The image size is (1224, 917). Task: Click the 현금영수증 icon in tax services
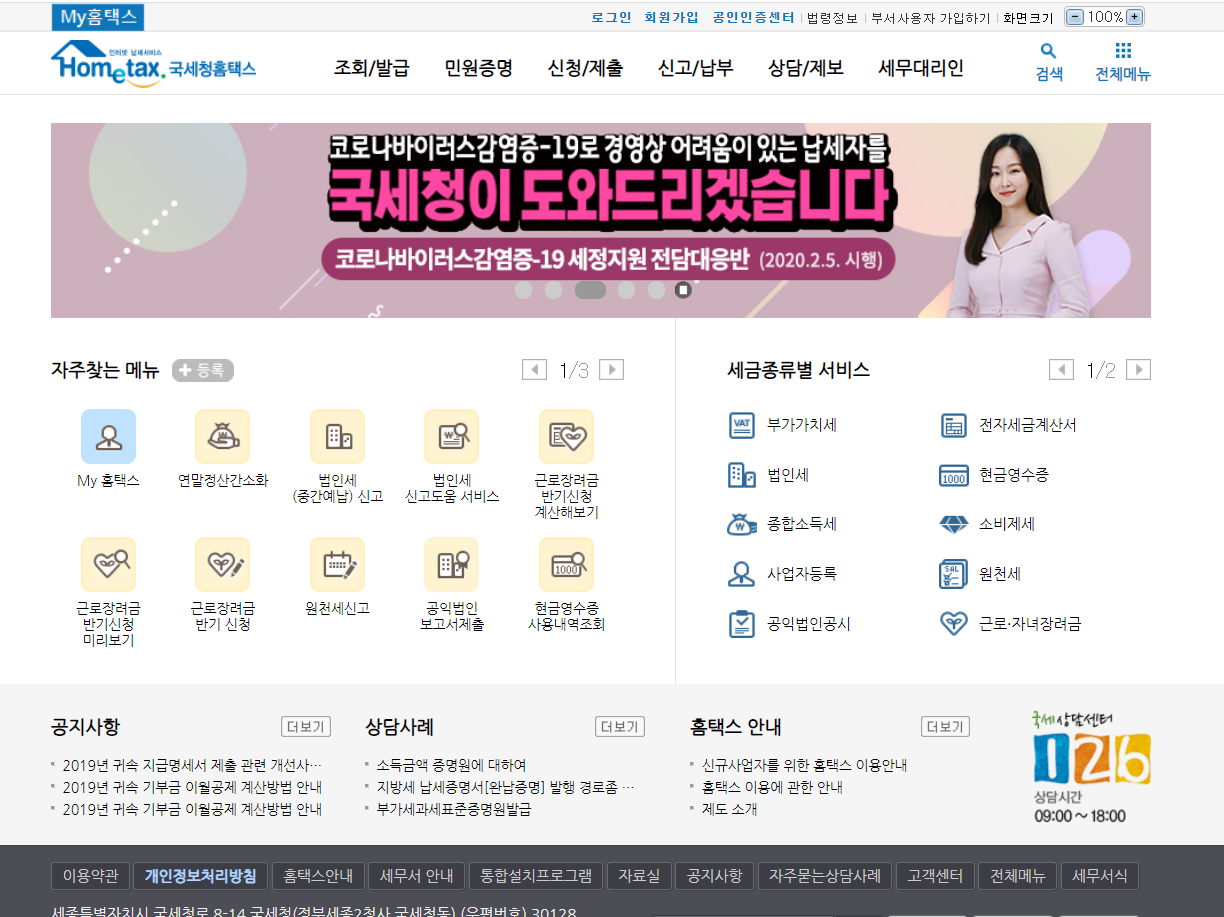954,475
